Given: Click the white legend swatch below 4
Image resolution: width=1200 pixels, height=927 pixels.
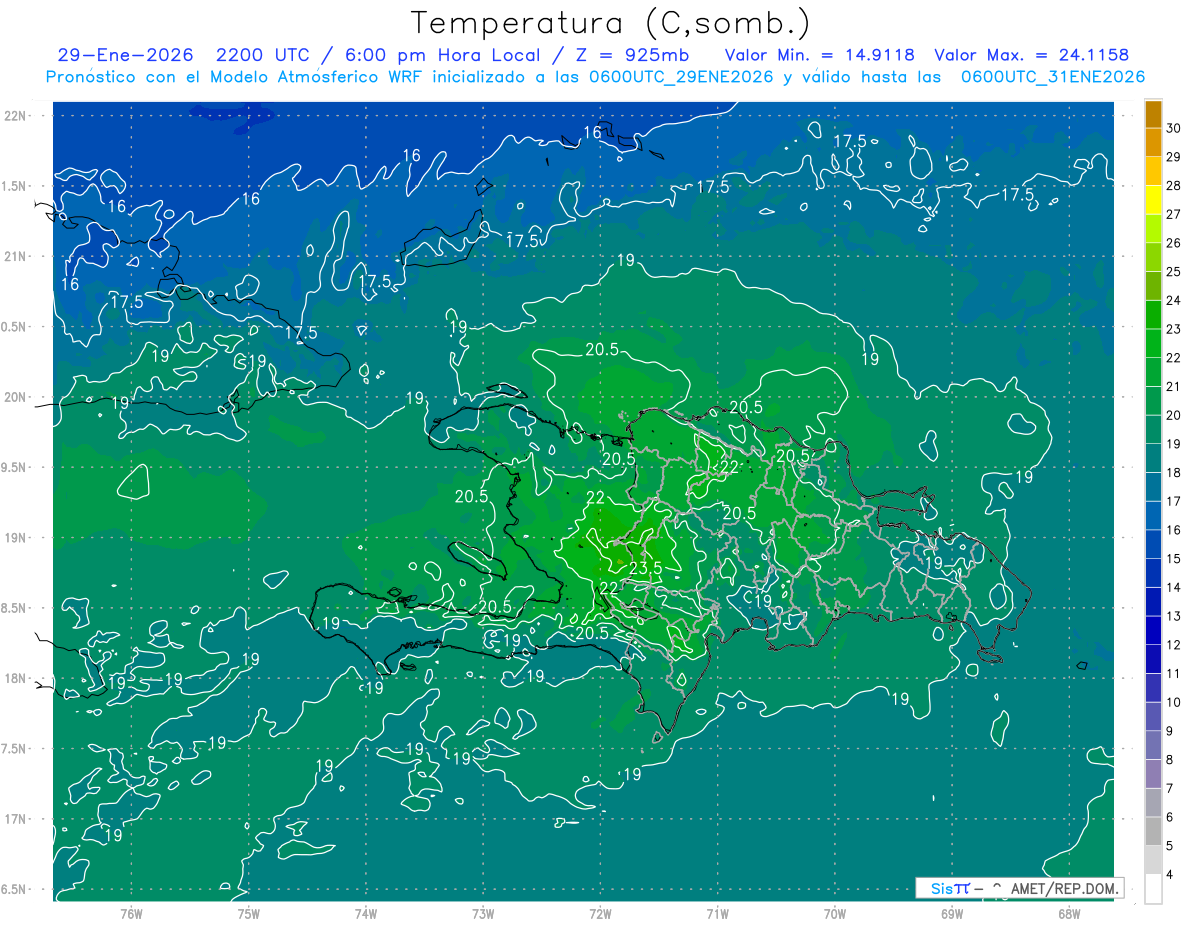Looking at the screenshot, I should [1153, 889].
